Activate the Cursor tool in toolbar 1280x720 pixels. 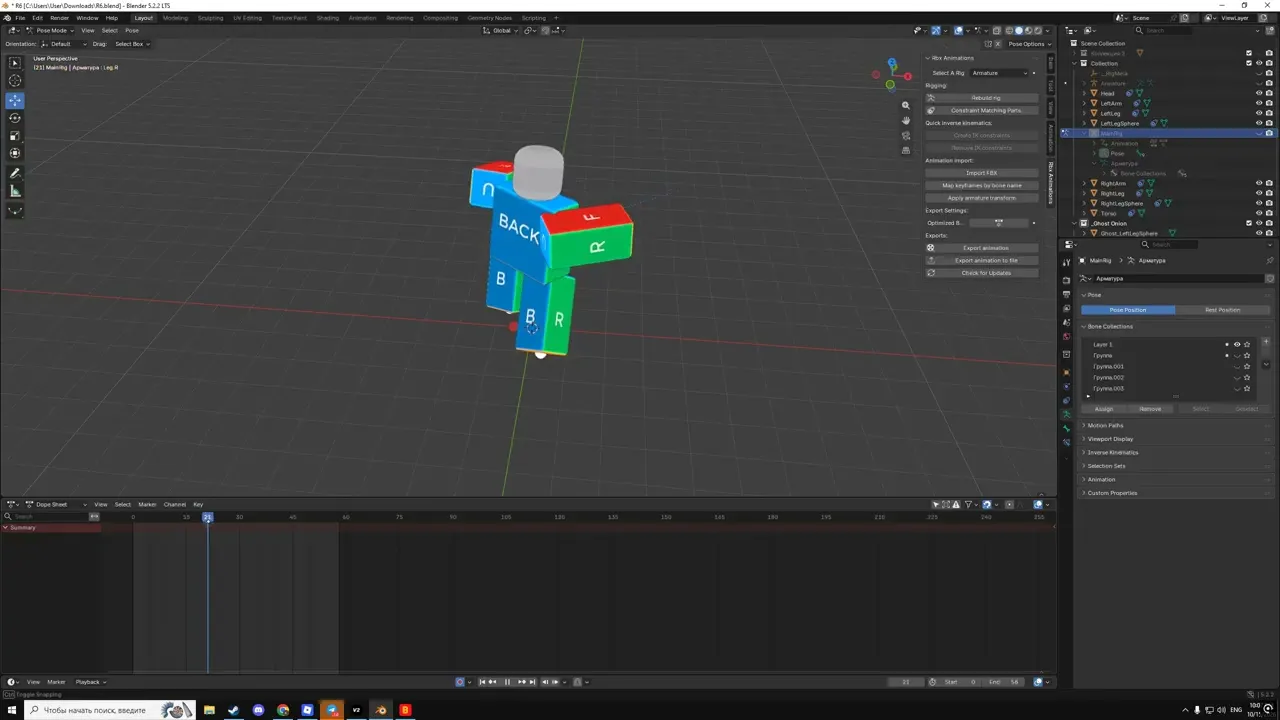tap(15, 81)
